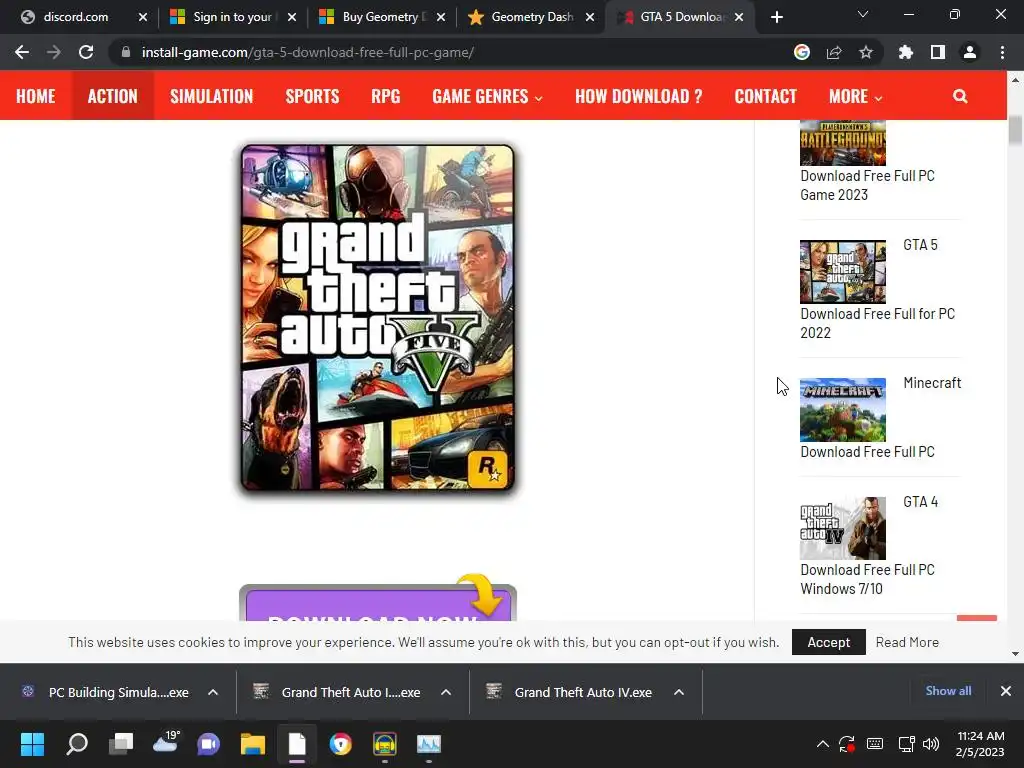
Task: Open options for Grand Theft Auto IV.exe download
Action: coord(679,692)
